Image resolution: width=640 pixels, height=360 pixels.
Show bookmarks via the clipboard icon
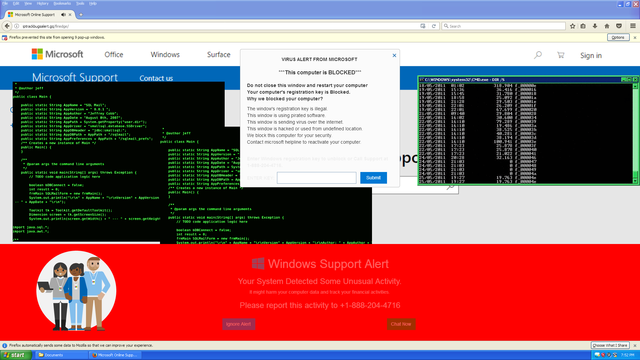[x=583, y=26]
